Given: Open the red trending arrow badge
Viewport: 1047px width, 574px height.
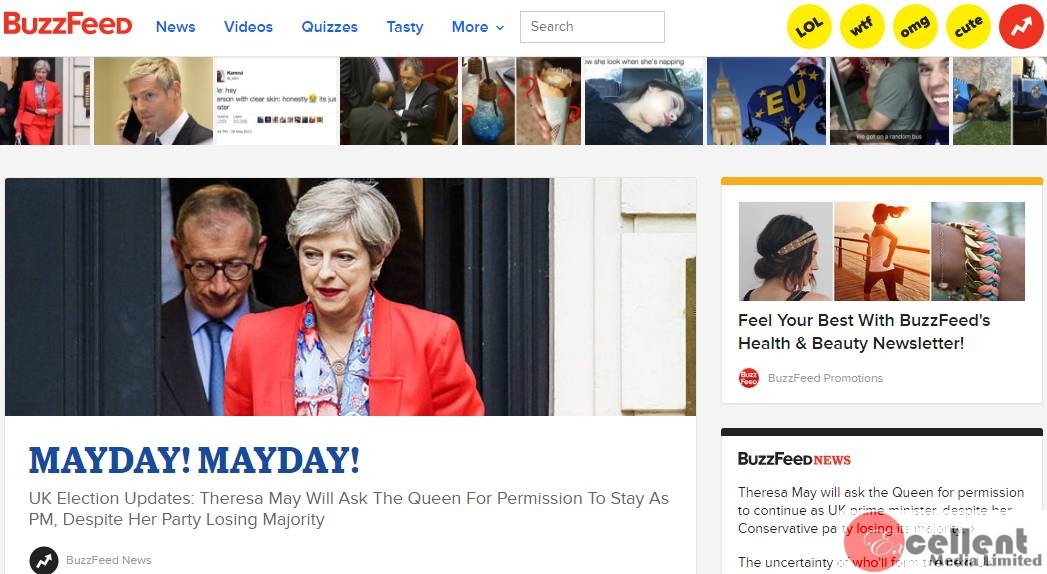Looking at the screenshot, I should click(1021, 27).
